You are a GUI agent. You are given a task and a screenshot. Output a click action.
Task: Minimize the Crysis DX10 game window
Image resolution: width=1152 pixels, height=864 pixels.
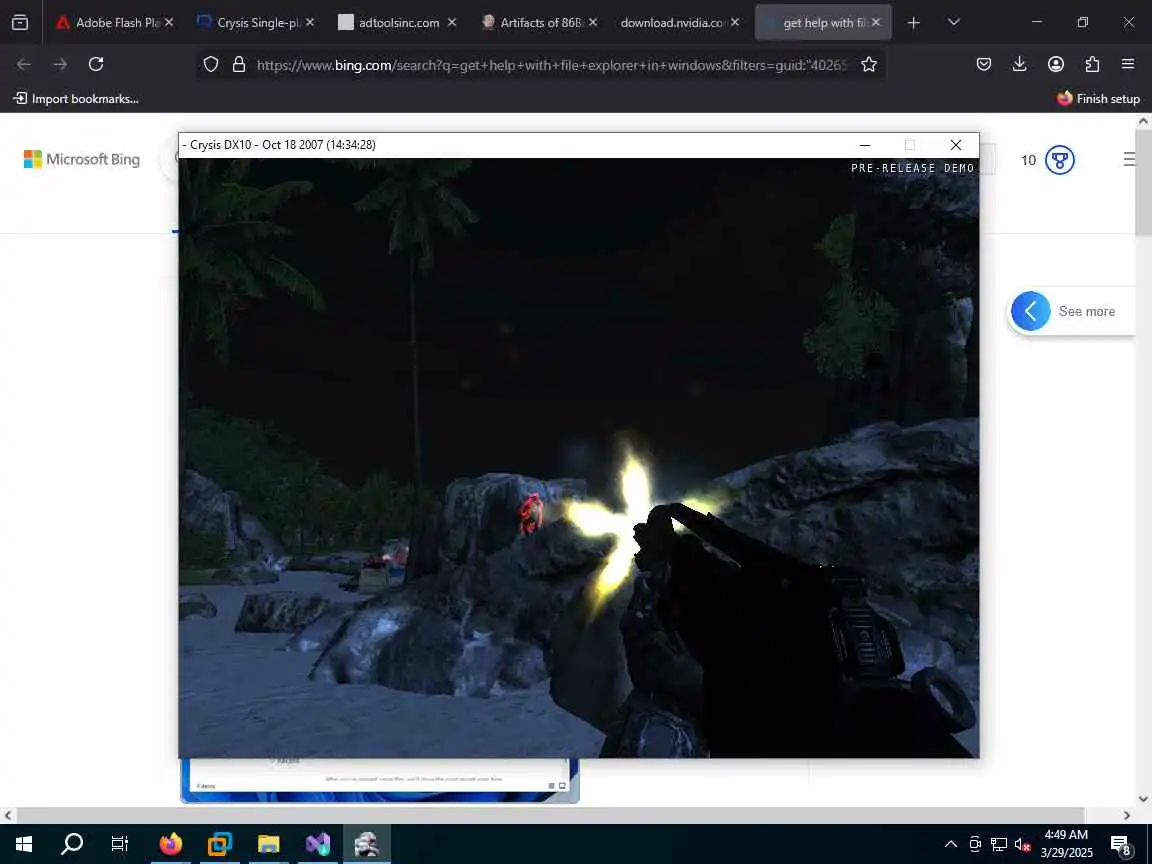(865, 145)
